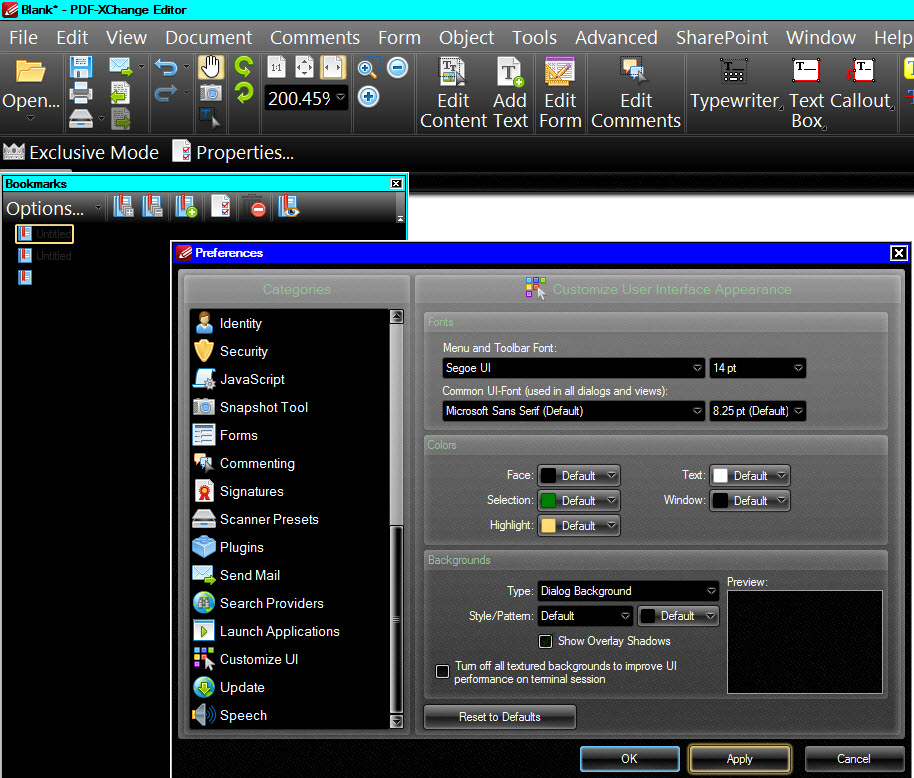
Task: Click the OK button
Action: click(x=630, y=759)
